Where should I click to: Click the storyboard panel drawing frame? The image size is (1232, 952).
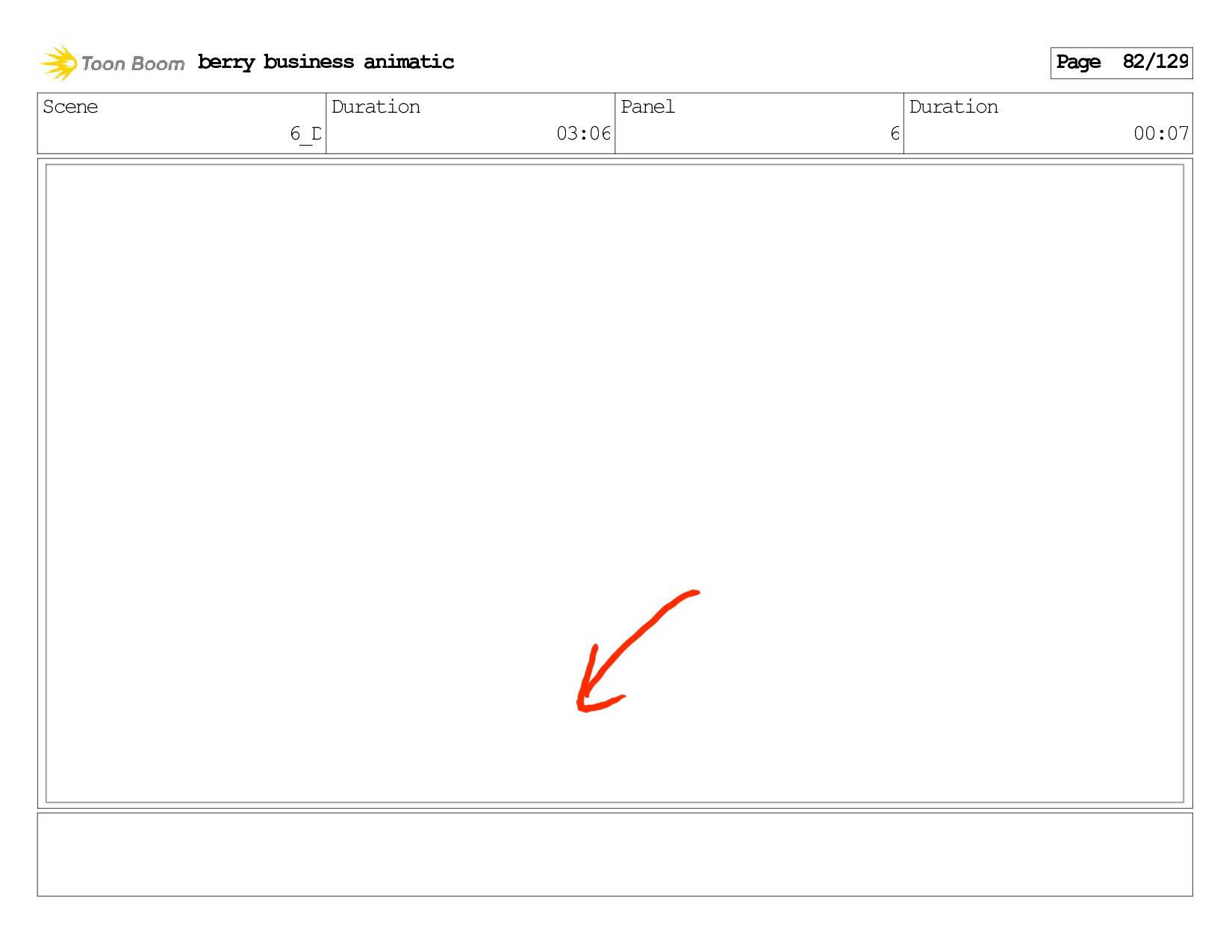pos(615,483)
